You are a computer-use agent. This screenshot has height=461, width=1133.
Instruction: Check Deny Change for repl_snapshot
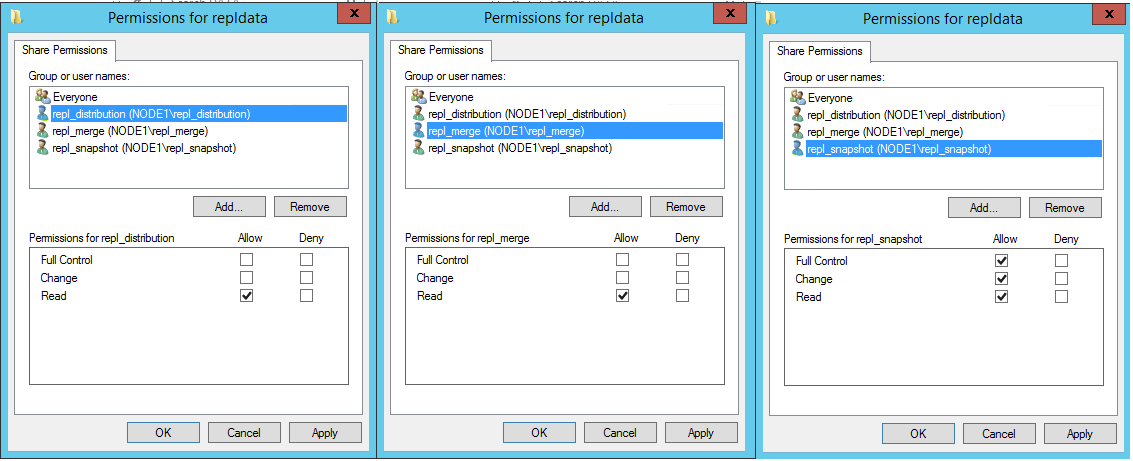1061,279
